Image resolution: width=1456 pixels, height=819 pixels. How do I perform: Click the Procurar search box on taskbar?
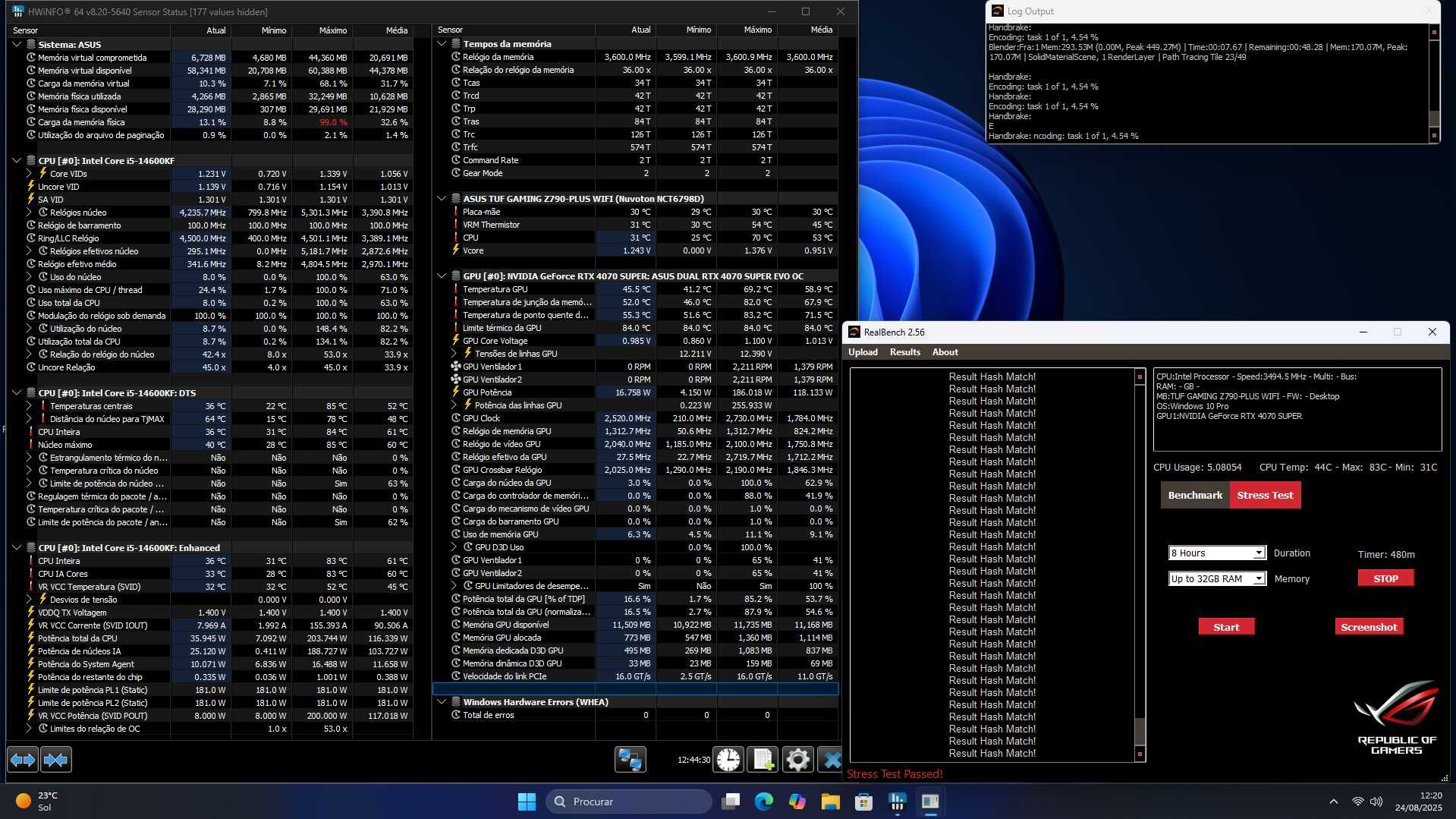pyautogui.click(x=628, y=802)
